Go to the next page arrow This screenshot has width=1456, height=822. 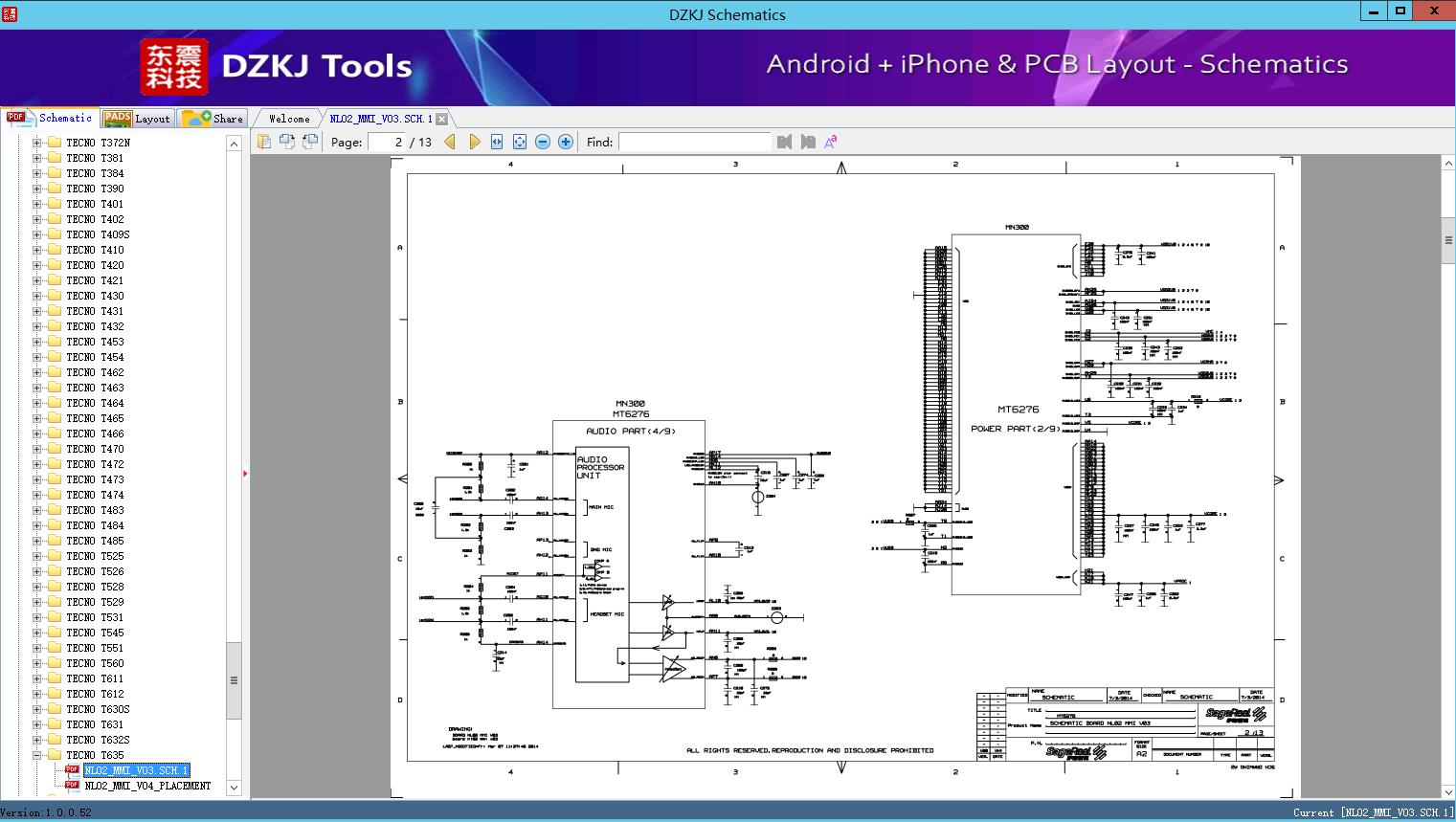[x=474, y=142]
